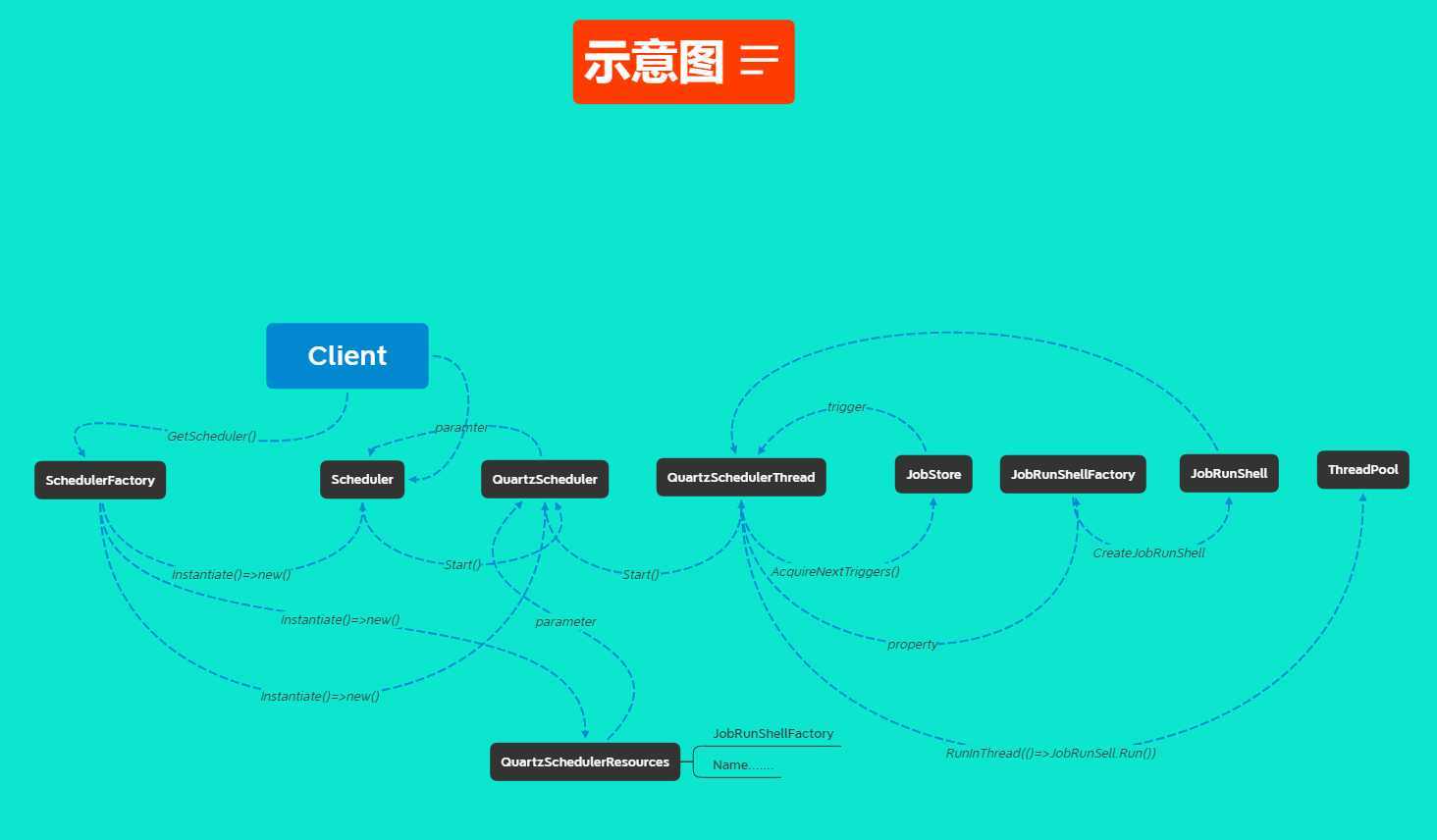Click 'parameter' label near QuartzSchedulerResources line
The height and width of the screenshot is (840, 1437).
[x=566, y=622]
